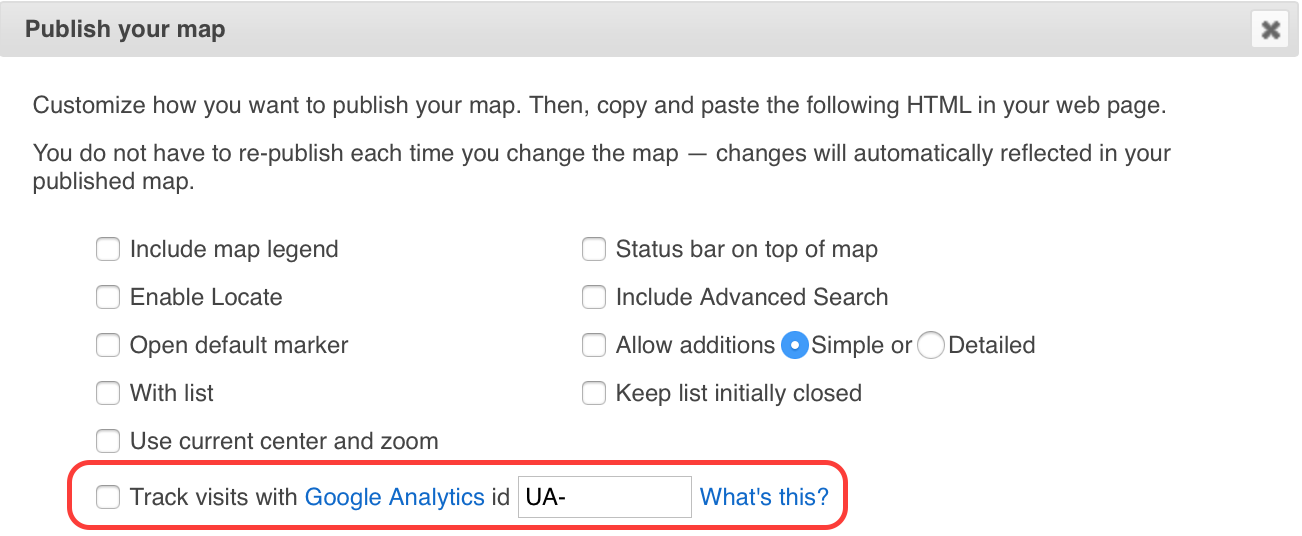1302x536 pixels.
Task: Click the Detailed label text
Action: [991, 345]
